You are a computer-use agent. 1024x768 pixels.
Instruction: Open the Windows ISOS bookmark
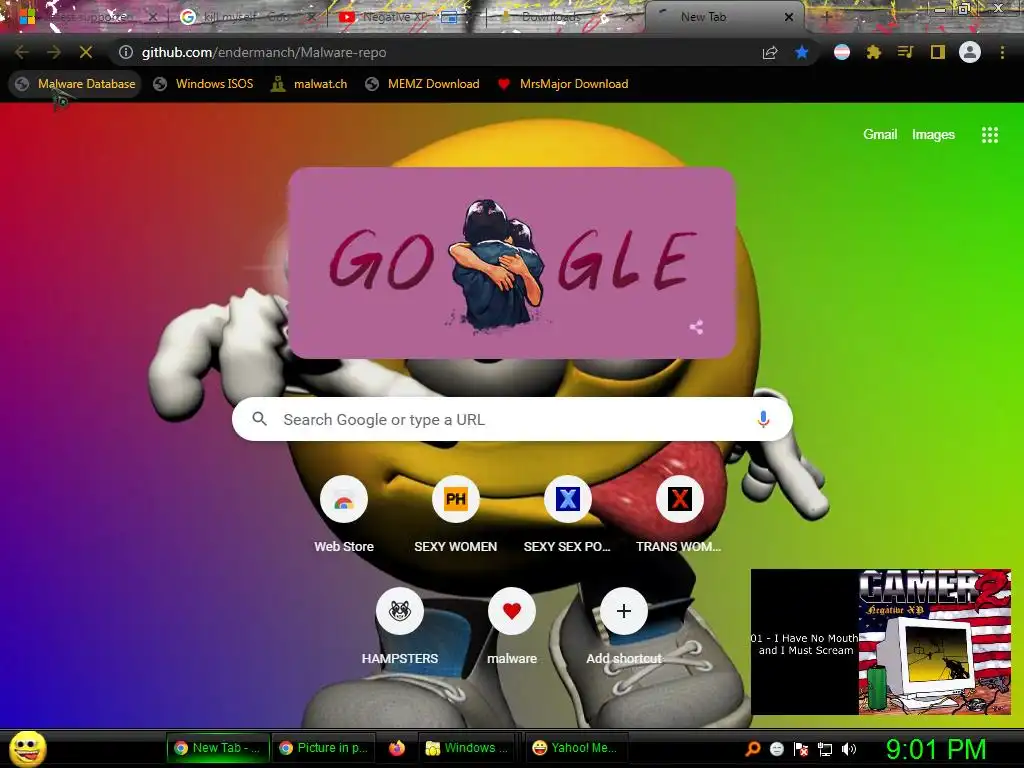[x=203, y=84]
